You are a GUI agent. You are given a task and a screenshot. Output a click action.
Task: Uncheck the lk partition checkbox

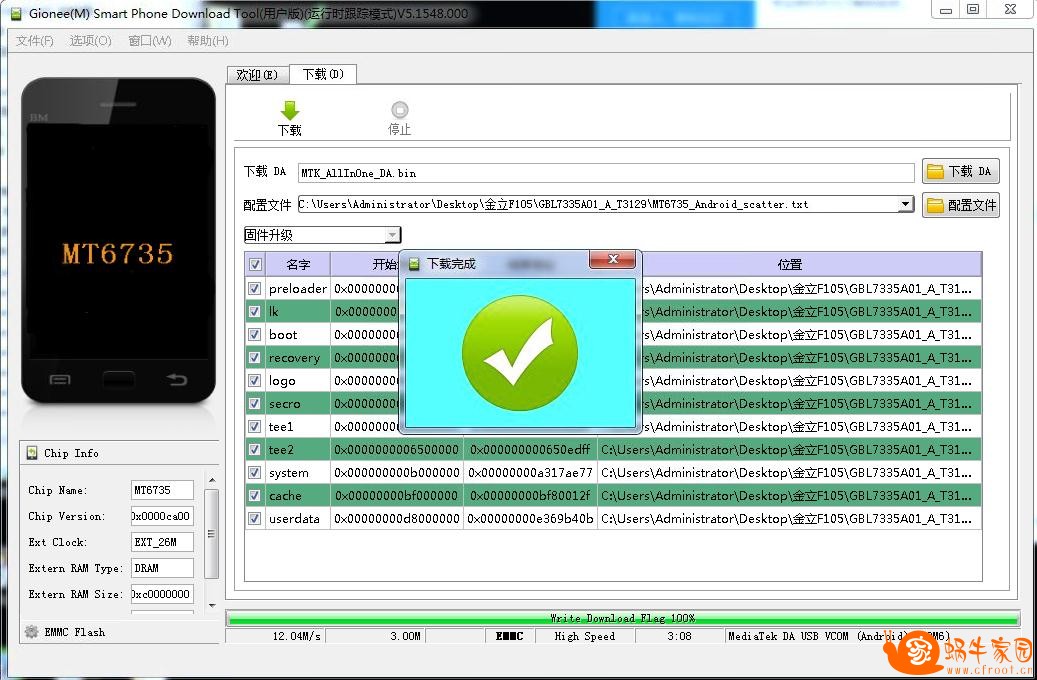255,312
